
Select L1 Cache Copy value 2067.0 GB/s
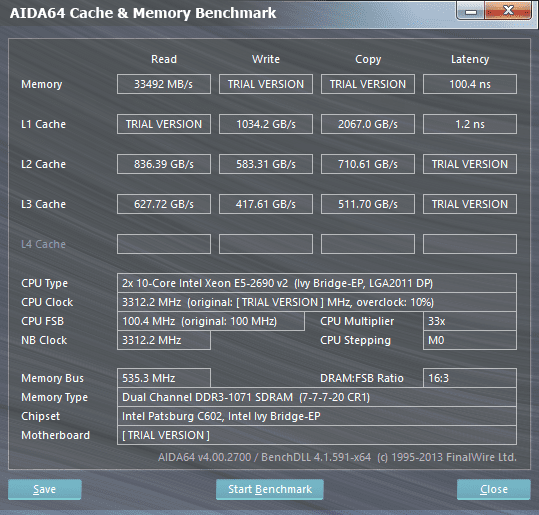(x=368, y=124)
